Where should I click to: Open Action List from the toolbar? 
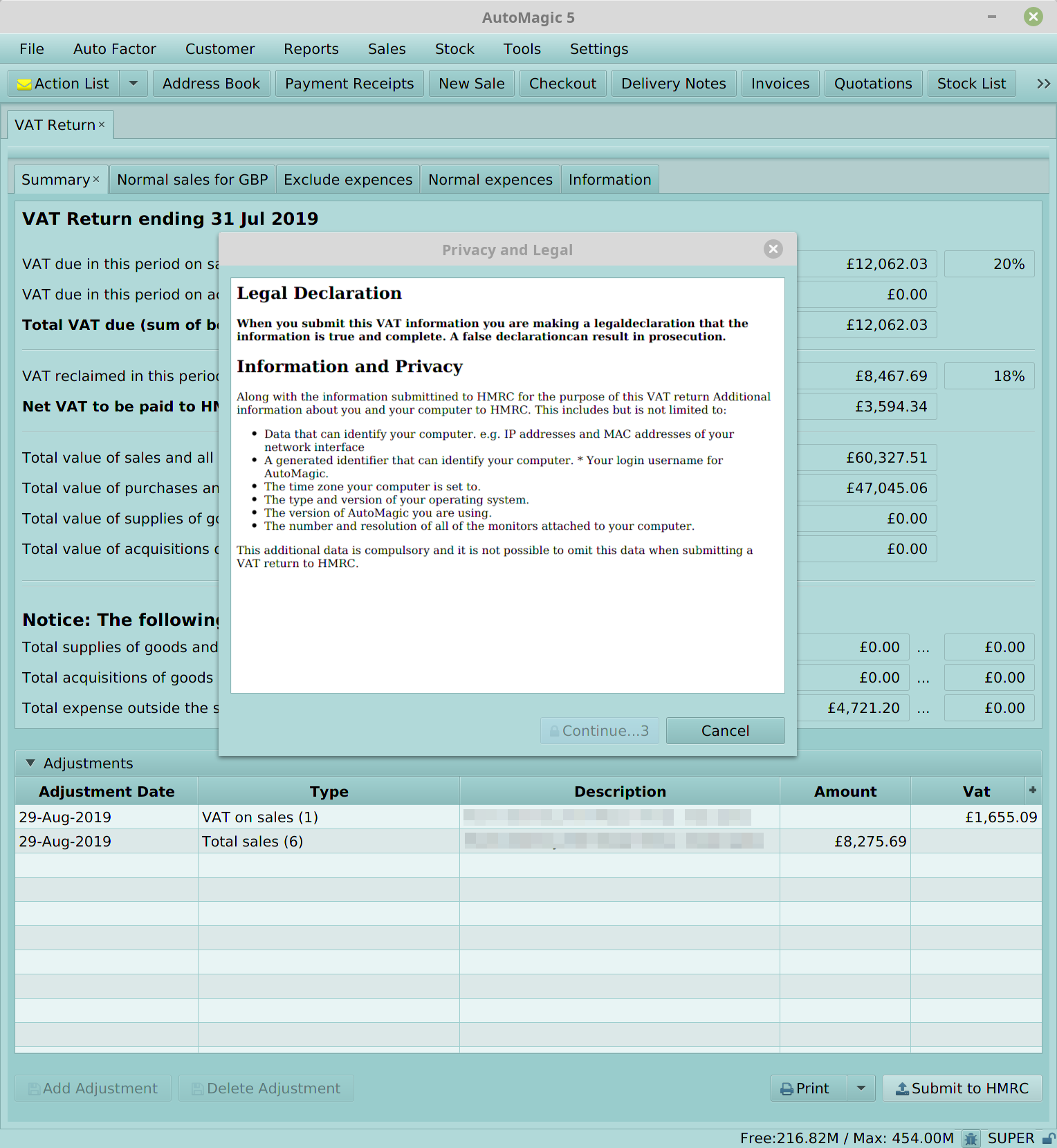(64, 84)
